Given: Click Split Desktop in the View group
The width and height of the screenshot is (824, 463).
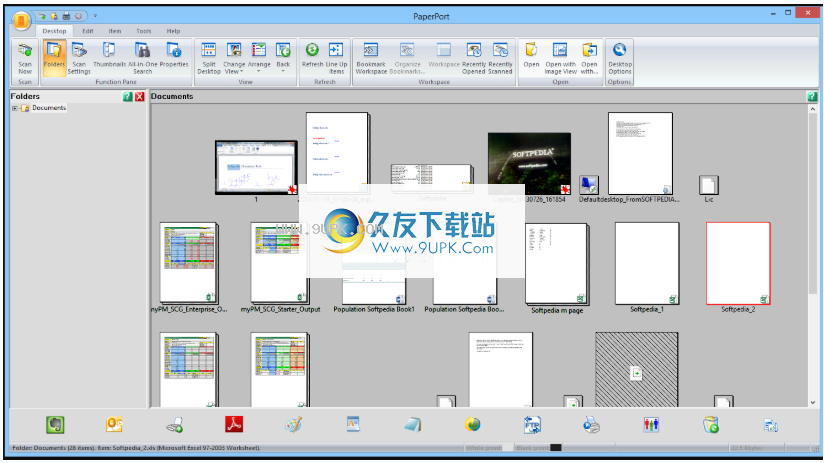Looking at the screenshot, I should point(209,58).
